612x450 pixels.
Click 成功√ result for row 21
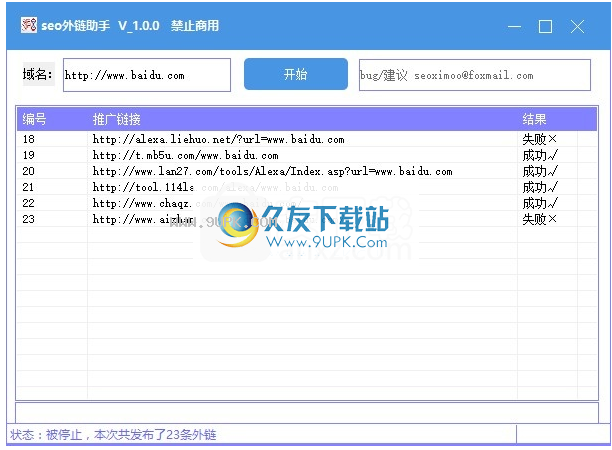tap(540, 187)
